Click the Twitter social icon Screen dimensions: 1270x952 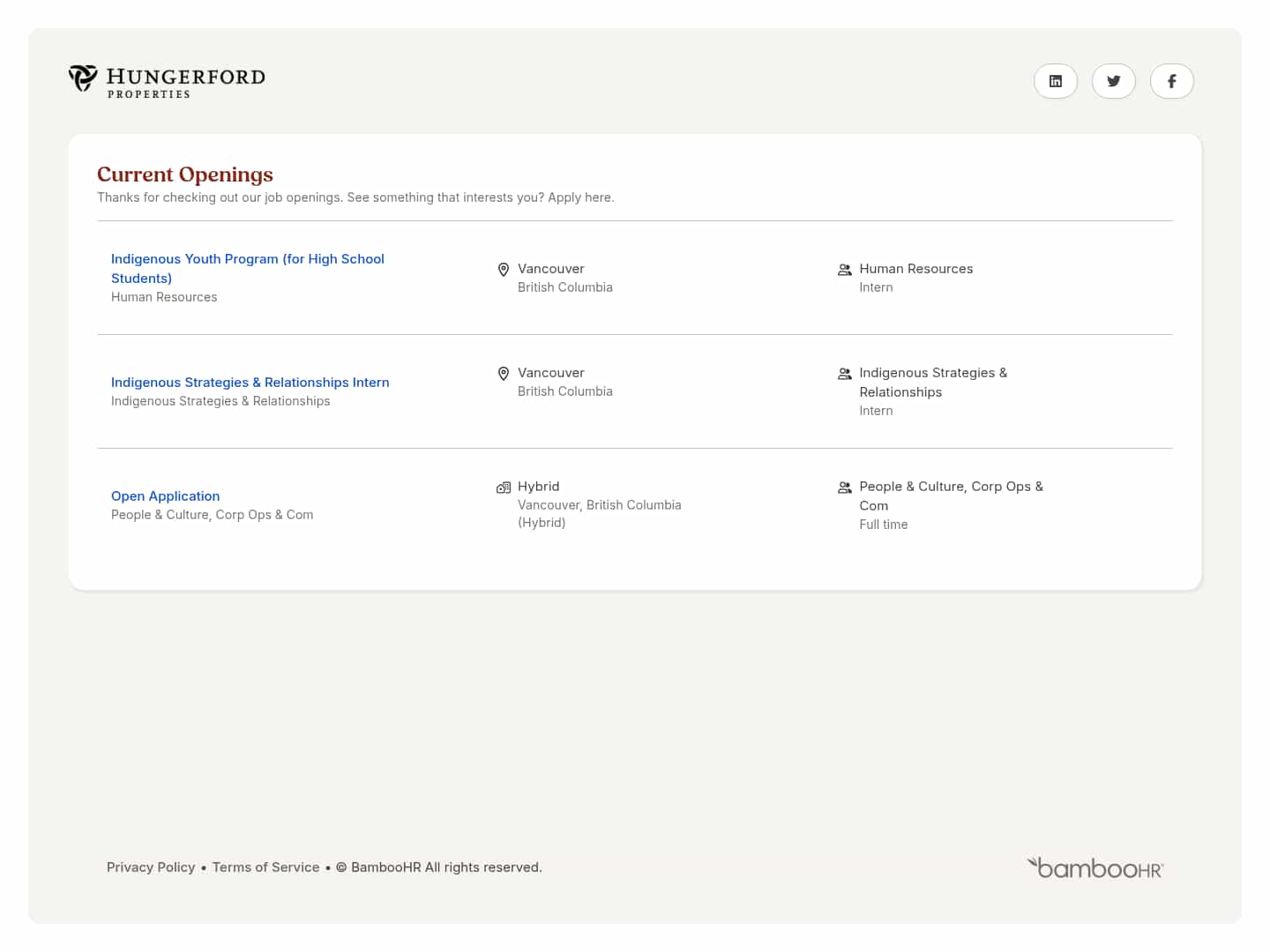coord(1114,81)
